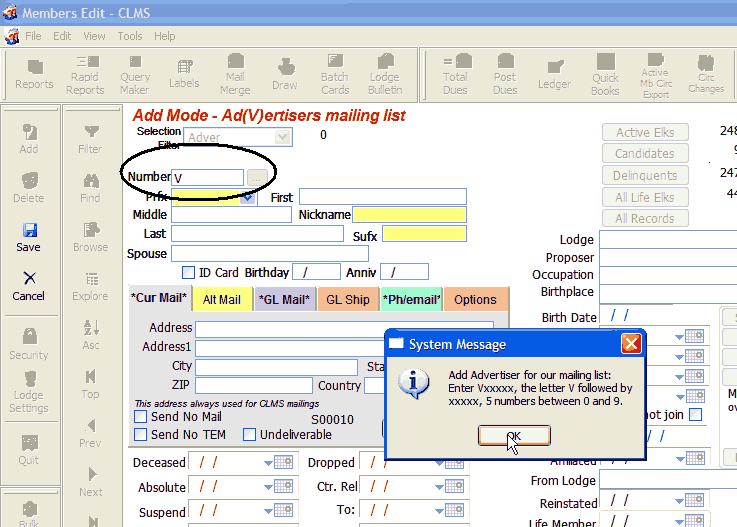Expand the Prfx dropdown
Viewport: 737px width, 527px height.
[x=248, y=197]
